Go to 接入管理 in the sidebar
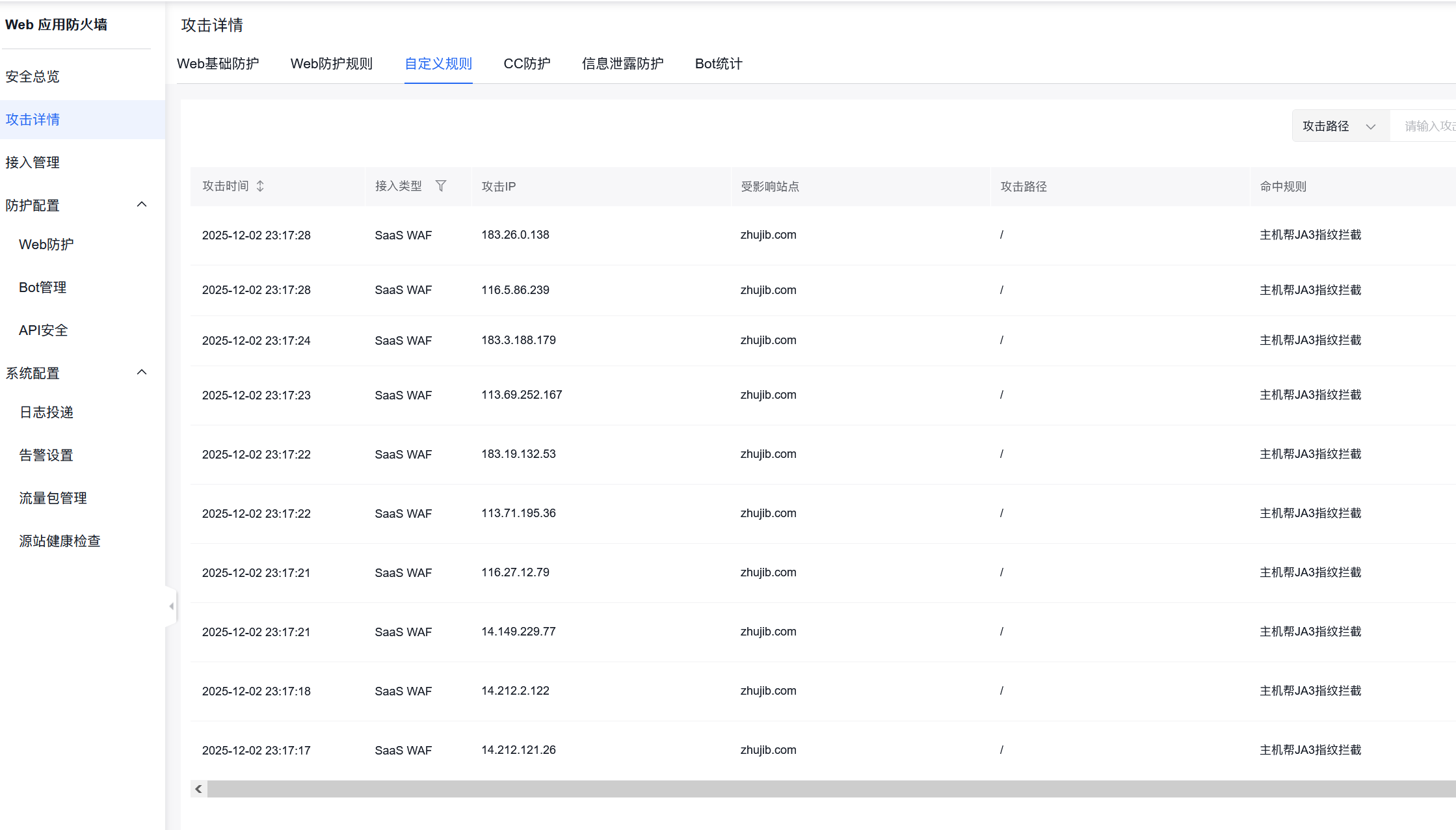1456x830 pixels. (x=33, y=163)
